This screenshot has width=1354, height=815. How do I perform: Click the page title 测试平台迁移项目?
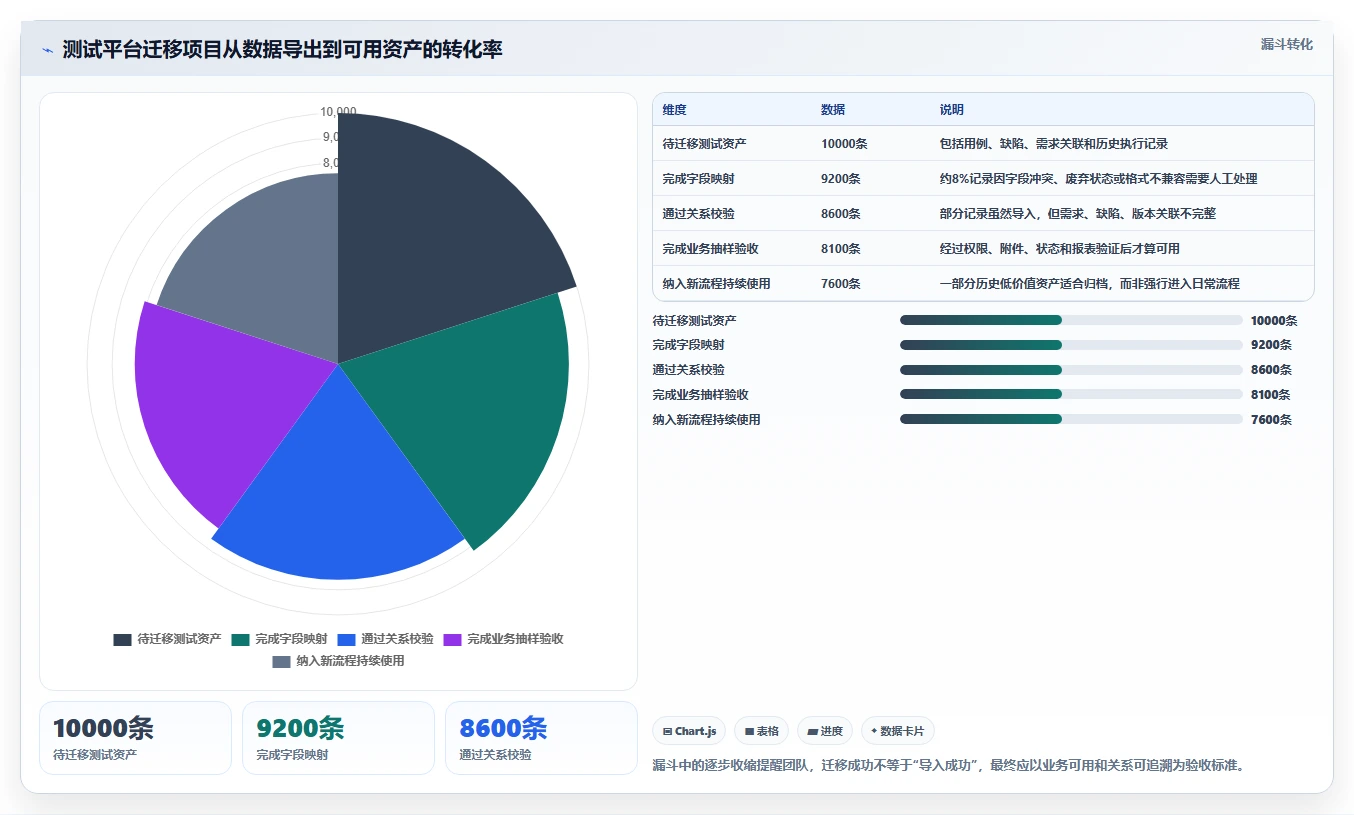pyautogui.click(x=283, y=49)
